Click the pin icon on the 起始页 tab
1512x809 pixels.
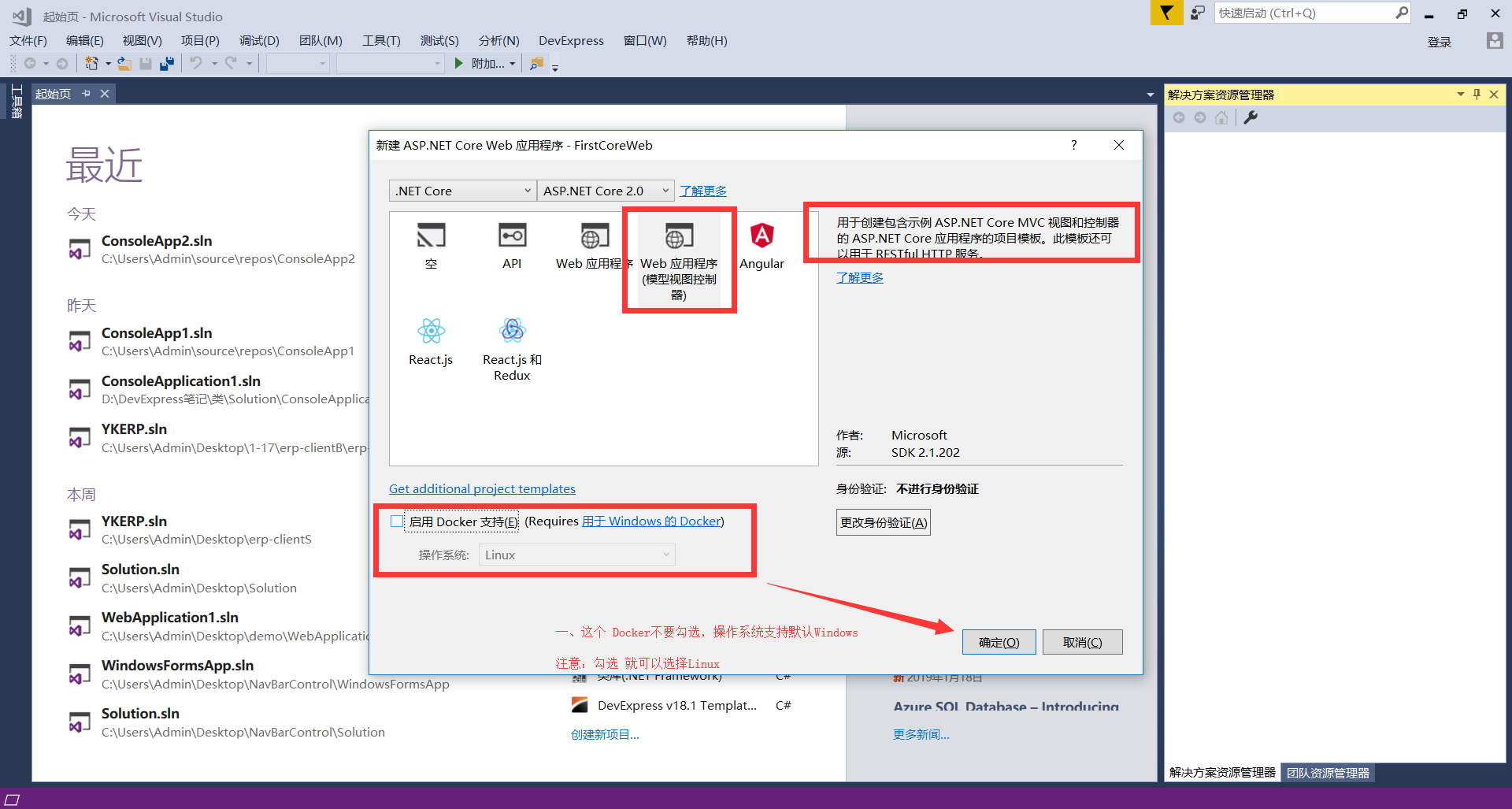(x=86, y=94)
